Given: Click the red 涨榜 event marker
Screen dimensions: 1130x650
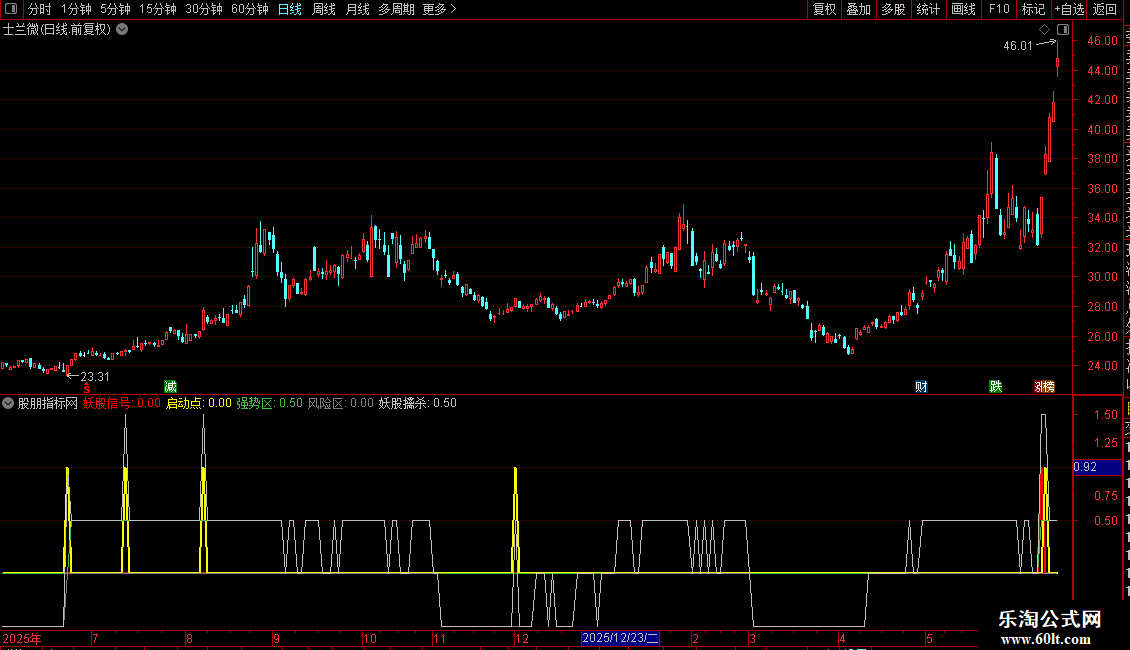Looking at the screenshot, I should coord(1044,387).
